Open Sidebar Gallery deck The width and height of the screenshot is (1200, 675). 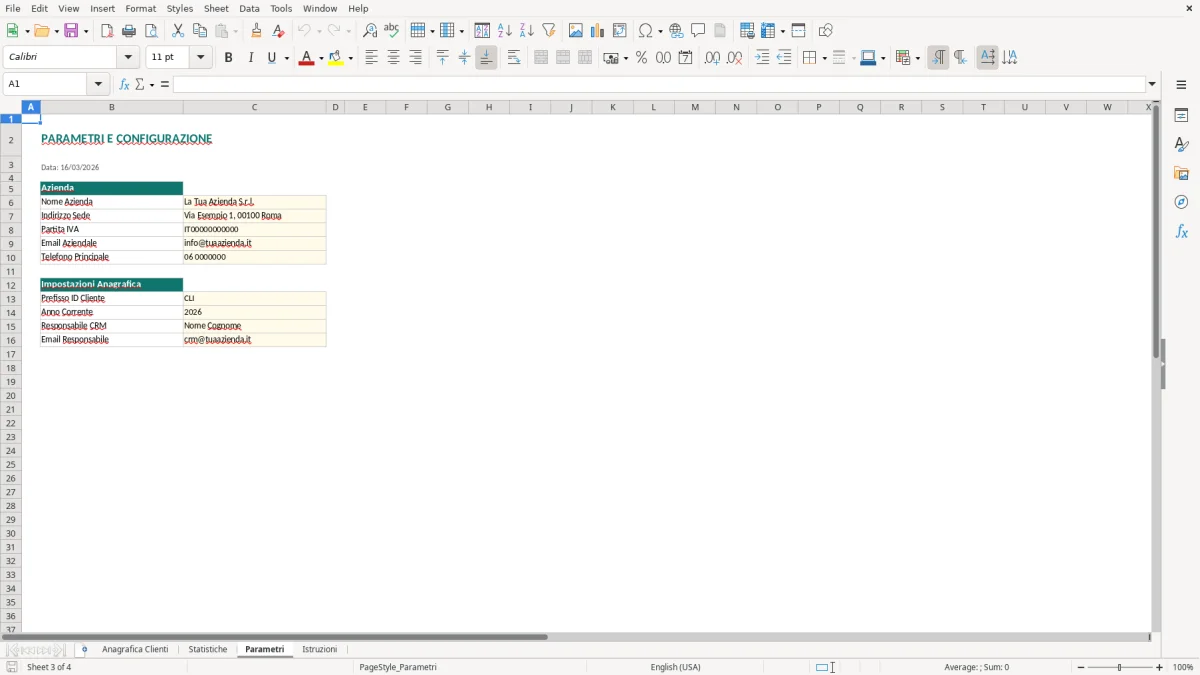(x=1181, y=174)
